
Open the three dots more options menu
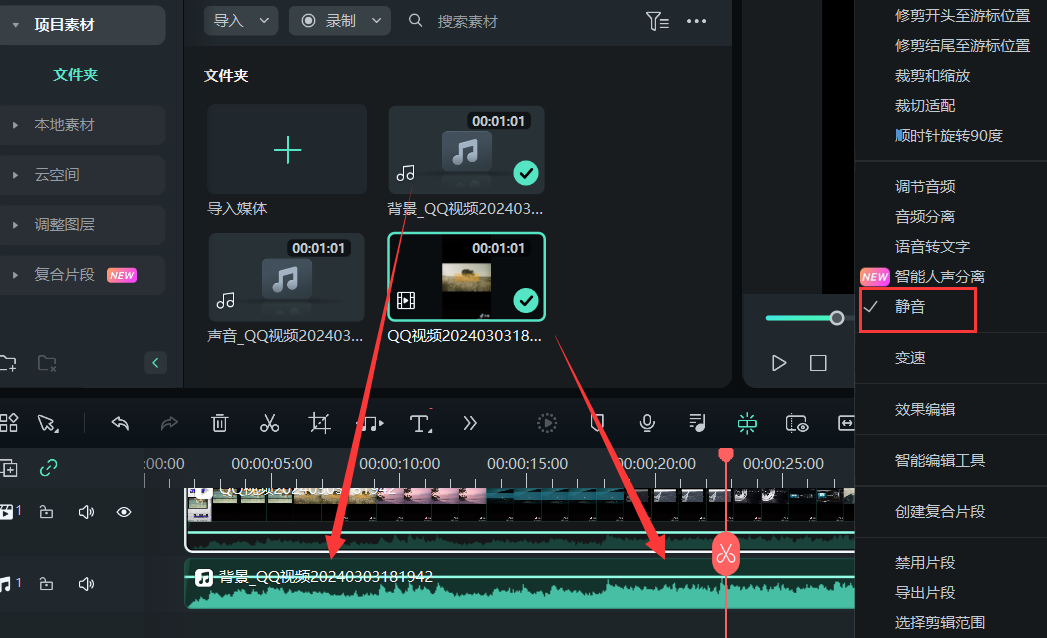tap(696, 21)
